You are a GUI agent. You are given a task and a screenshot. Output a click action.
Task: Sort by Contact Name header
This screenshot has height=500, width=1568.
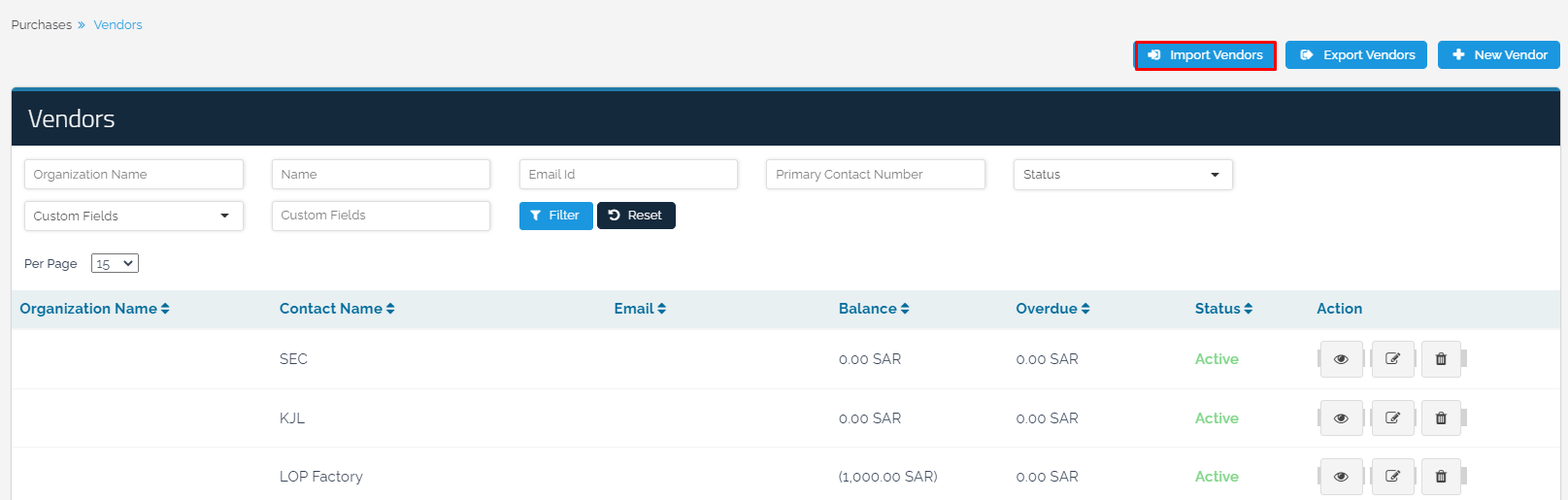tap(337, 309)
